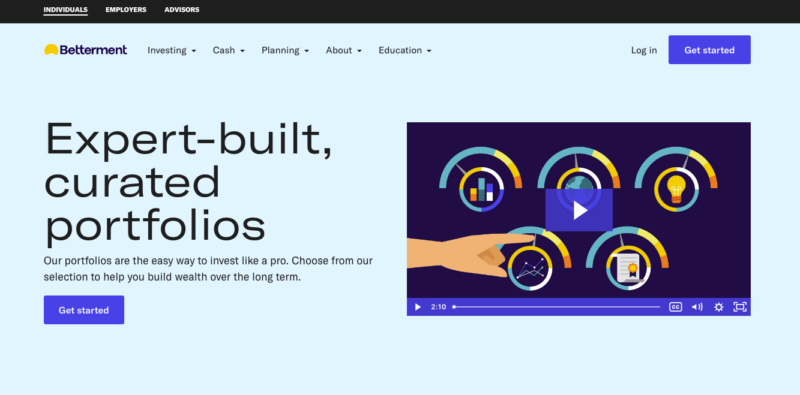The image size is (800, 395).
Task: Toggle closed captions with the CC icon
Action: click(675, 307)
